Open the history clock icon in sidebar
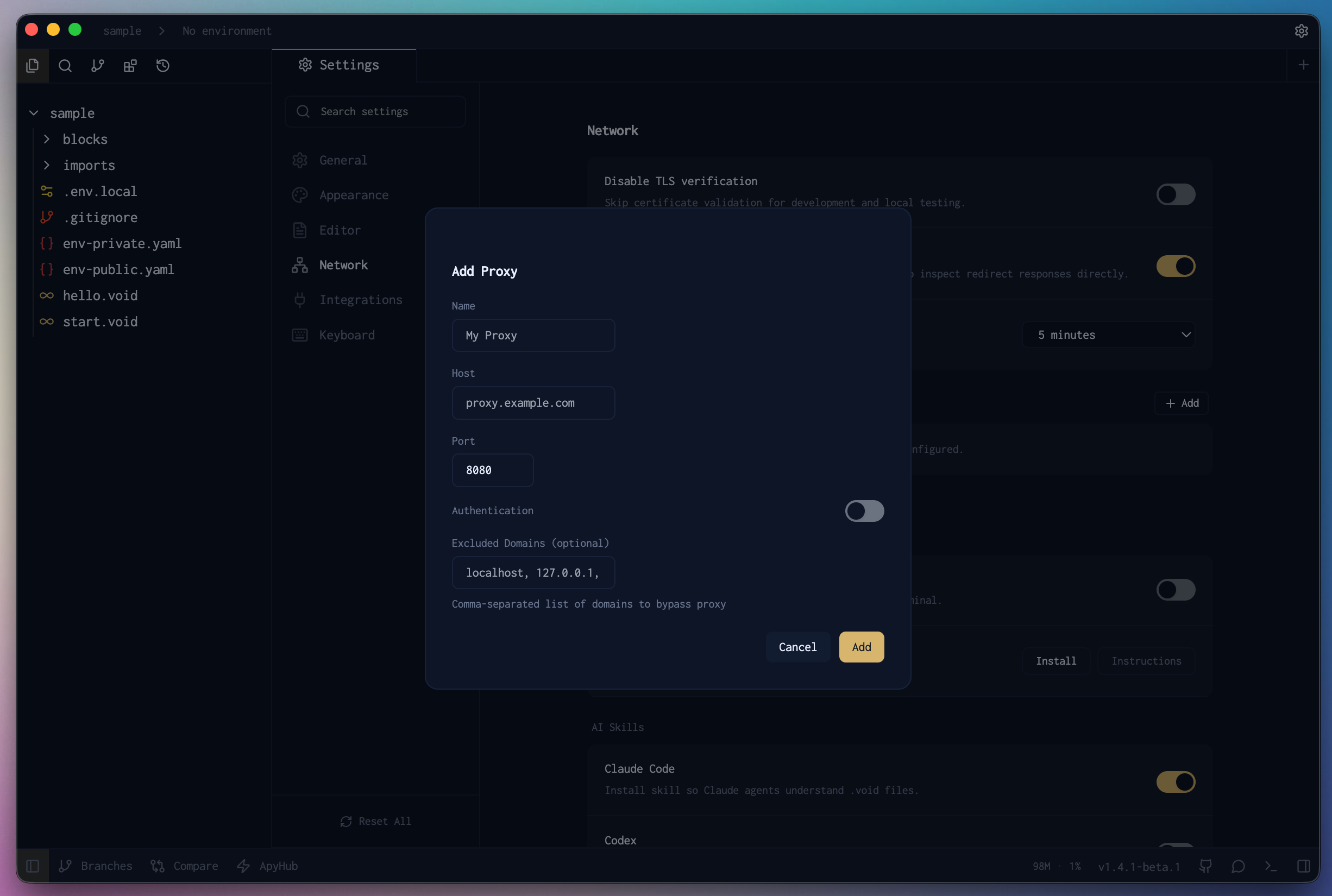This screenshot has height=896, width=1332. click(x=163, y=66)
